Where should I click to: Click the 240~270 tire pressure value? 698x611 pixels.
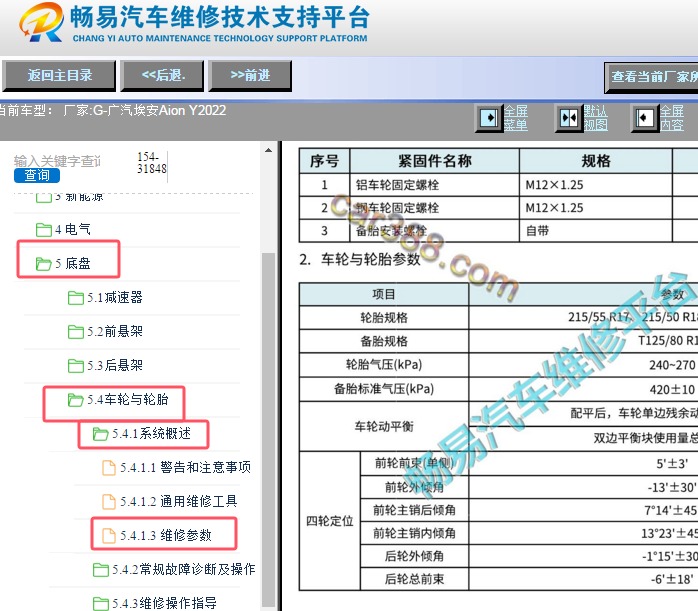672,365
